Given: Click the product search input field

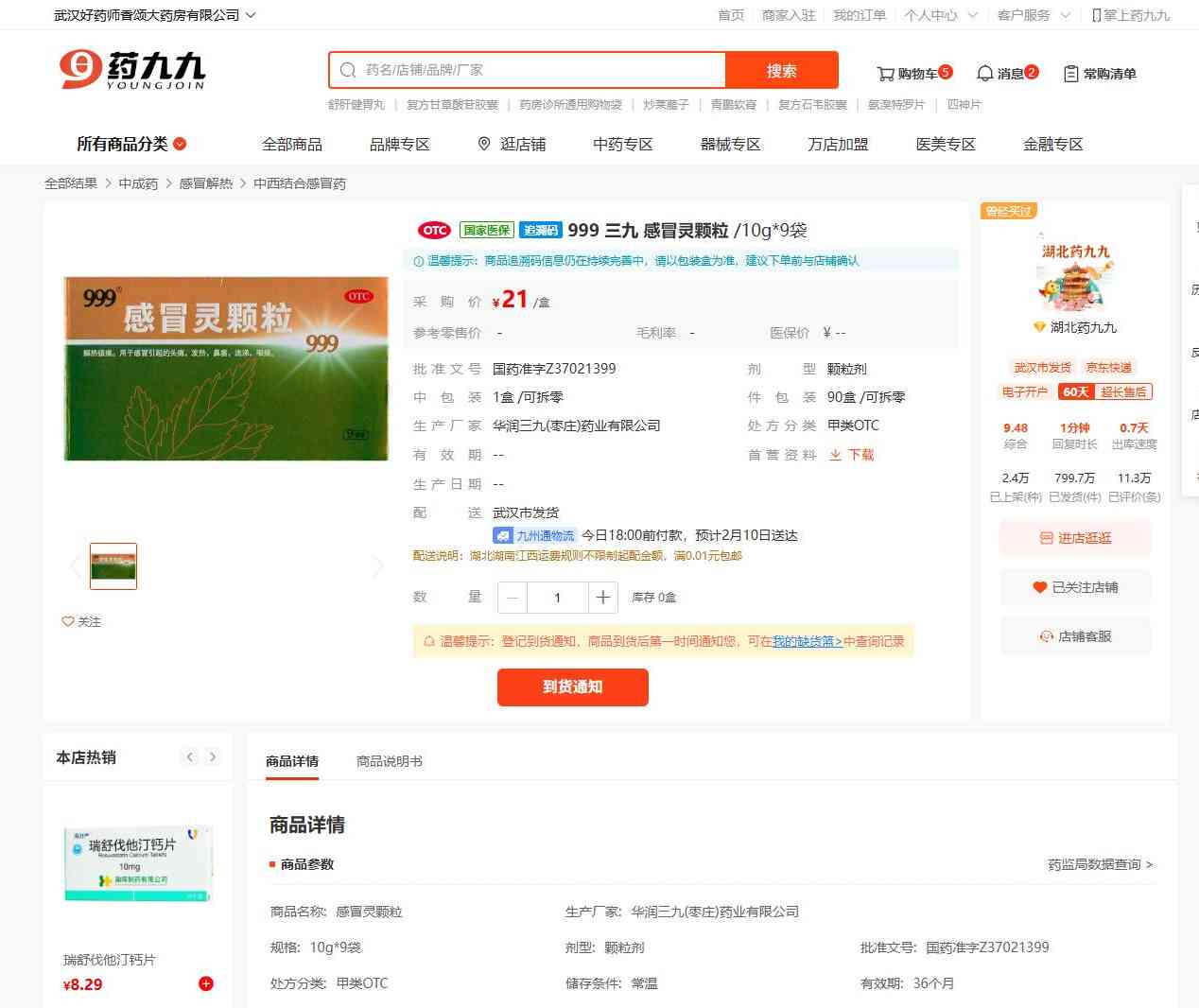Looking at the screenshot, I should [539, 70].
